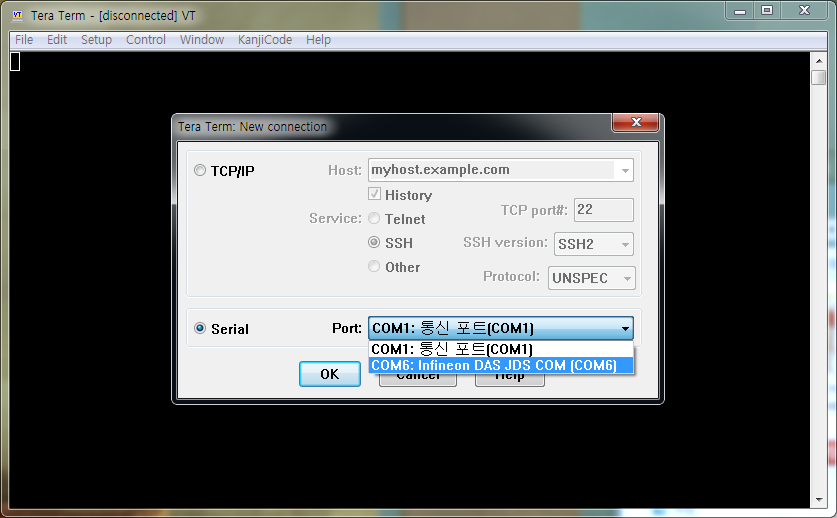Toggle the History checkbox
This screenshot has width=837, height=518.
click(374, 194)
